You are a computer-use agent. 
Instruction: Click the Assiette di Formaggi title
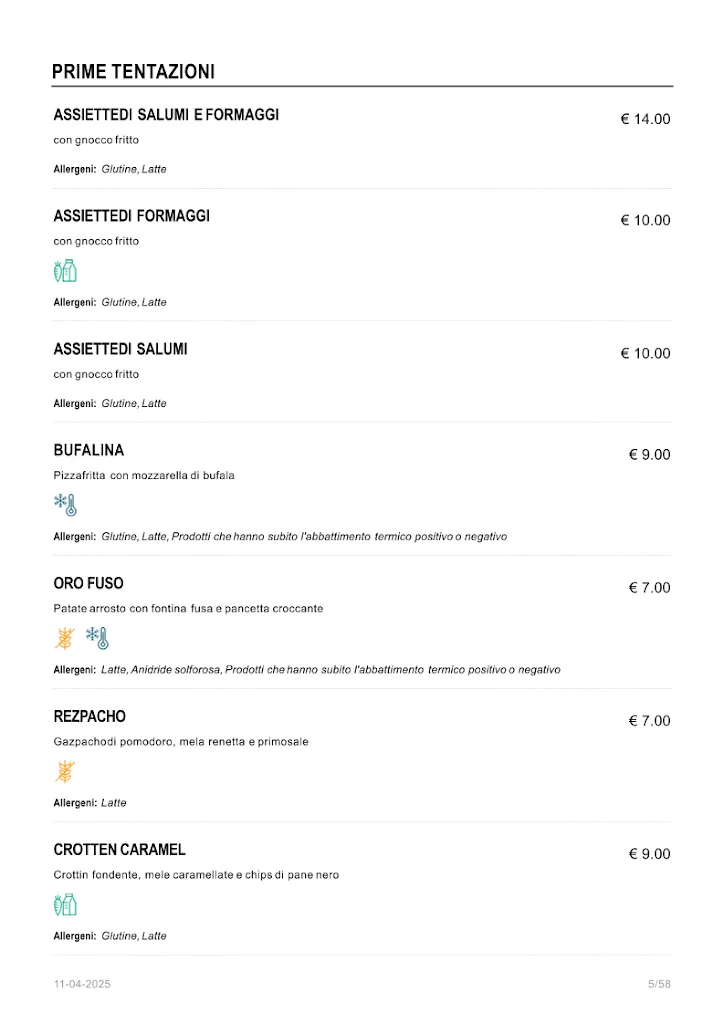point(132,216)
